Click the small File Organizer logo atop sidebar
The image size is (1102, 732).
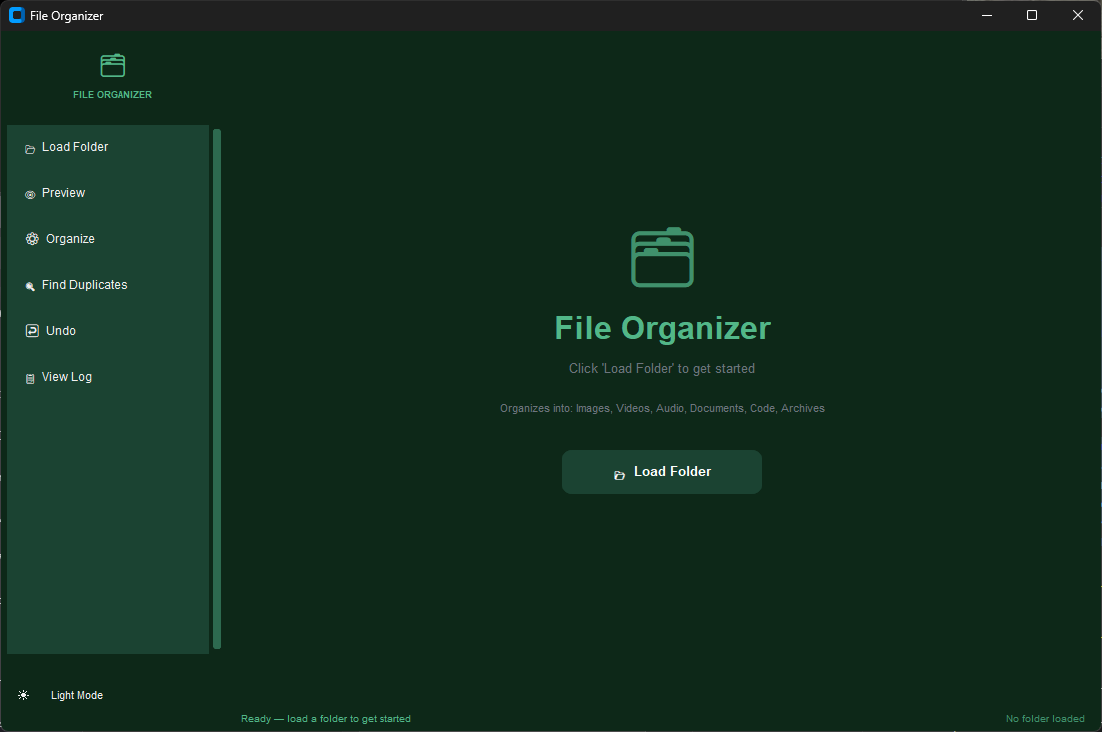click(x=113, y=65)
